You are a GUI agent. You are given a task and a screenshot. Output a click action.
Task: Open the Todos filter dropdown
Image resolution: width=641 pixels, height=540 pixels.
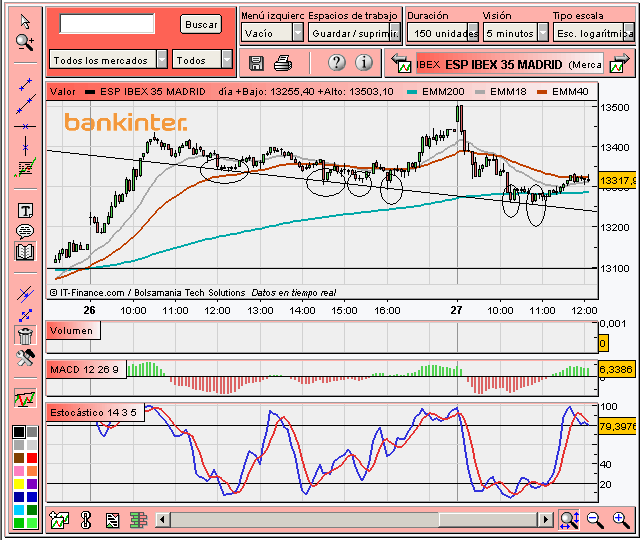click(202, 60)
